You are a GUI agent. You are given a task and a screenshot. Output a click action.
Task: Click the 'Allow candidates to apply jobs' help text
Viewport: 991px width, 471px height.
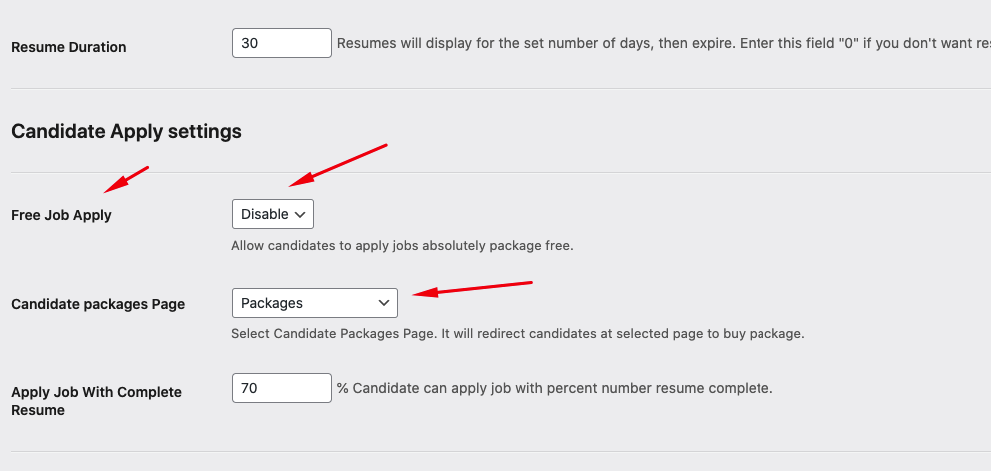(x=402, y=245)
